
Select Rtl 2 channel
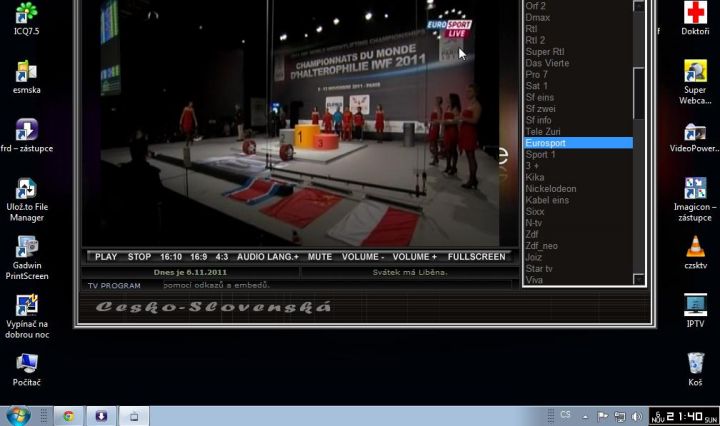(x=535, y=40)
